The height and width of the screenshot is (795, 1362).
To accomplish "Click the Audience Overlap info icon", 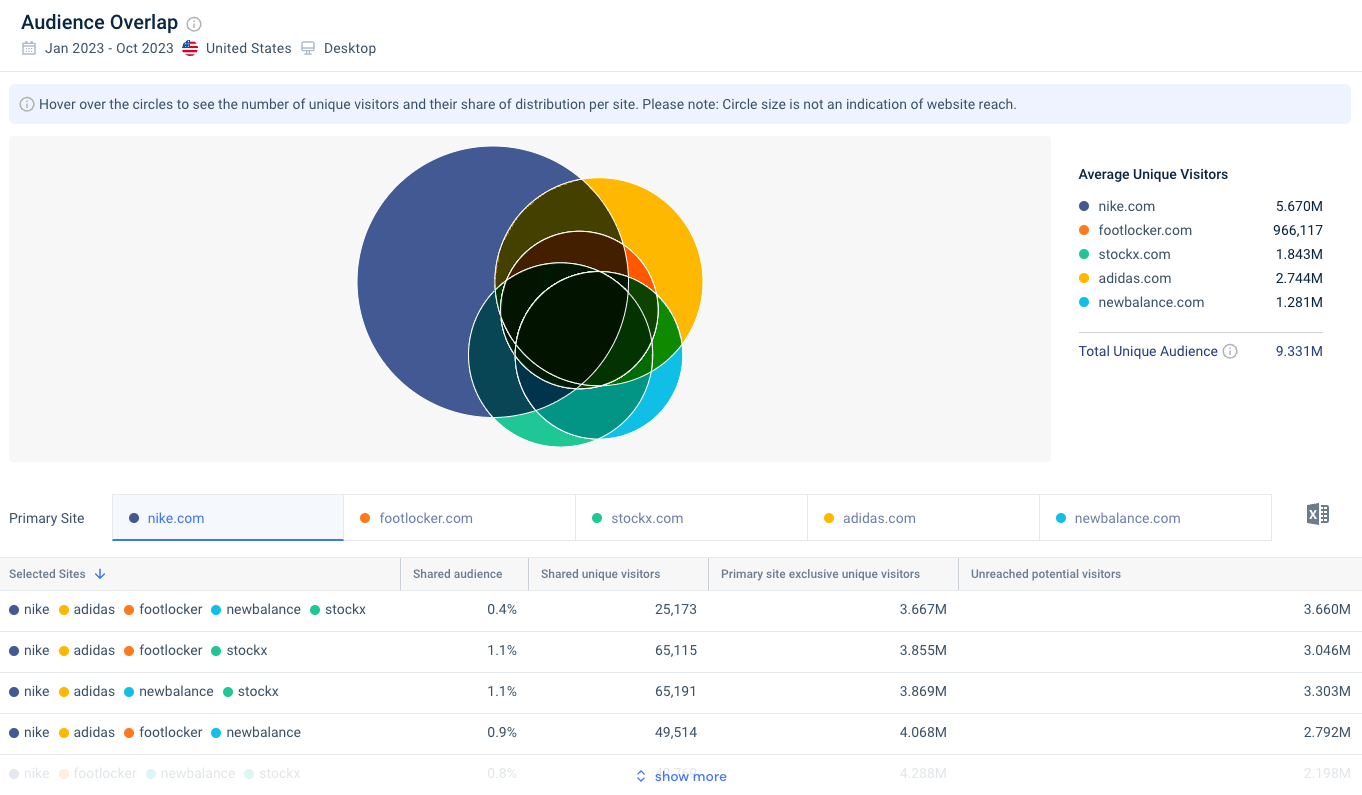I will coord(194,24).
